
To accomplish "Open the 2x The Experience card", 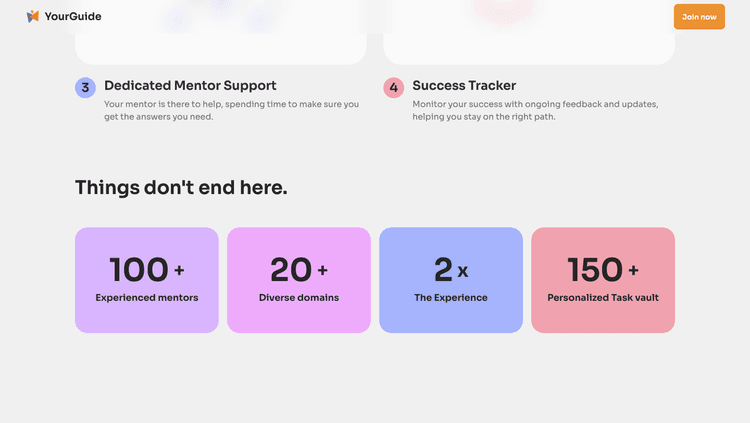I will click(451, 280).
